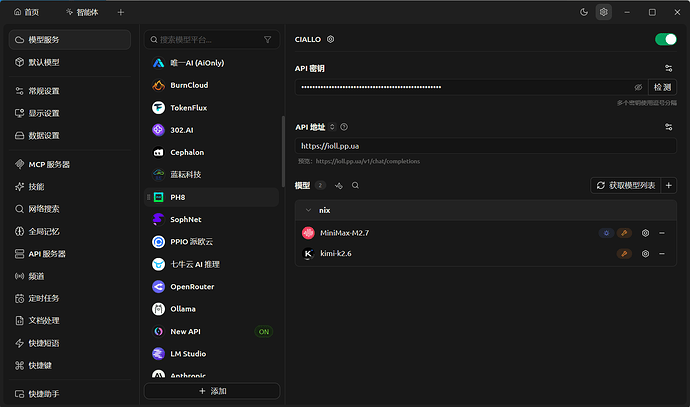Click kimi-k2.6 tool-use tag icon

point(624,253)
